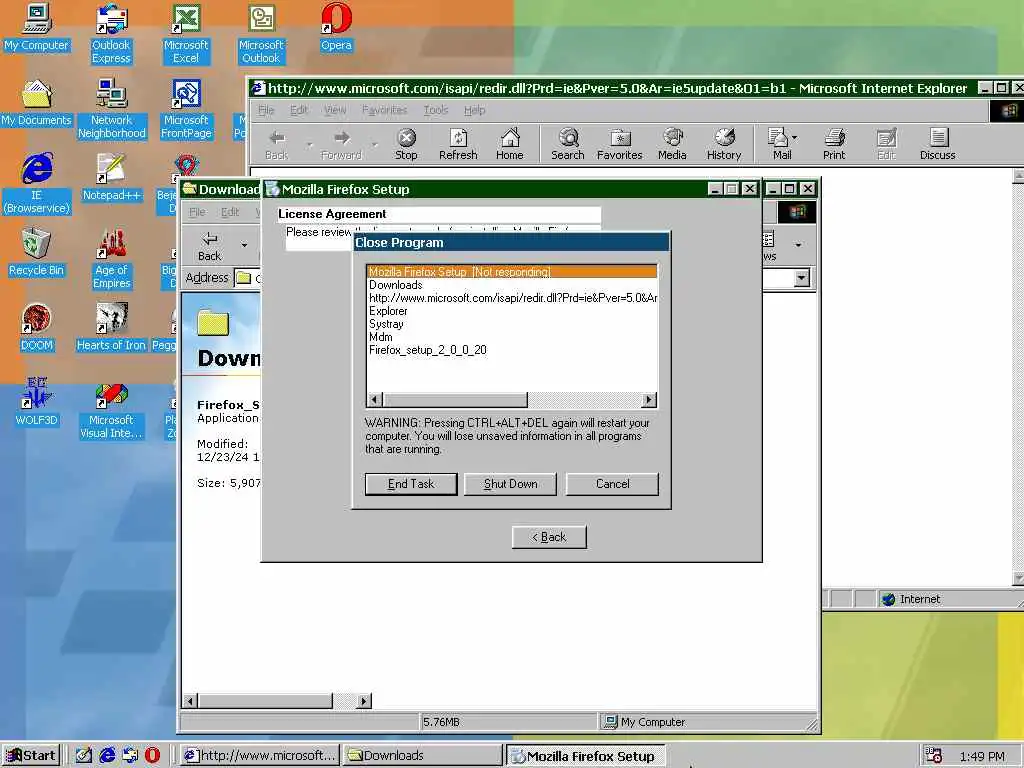The width and height of the screenshot is (1024, 768).
Task: Launch Internet Explorer from quick launch
Action: 107,756
